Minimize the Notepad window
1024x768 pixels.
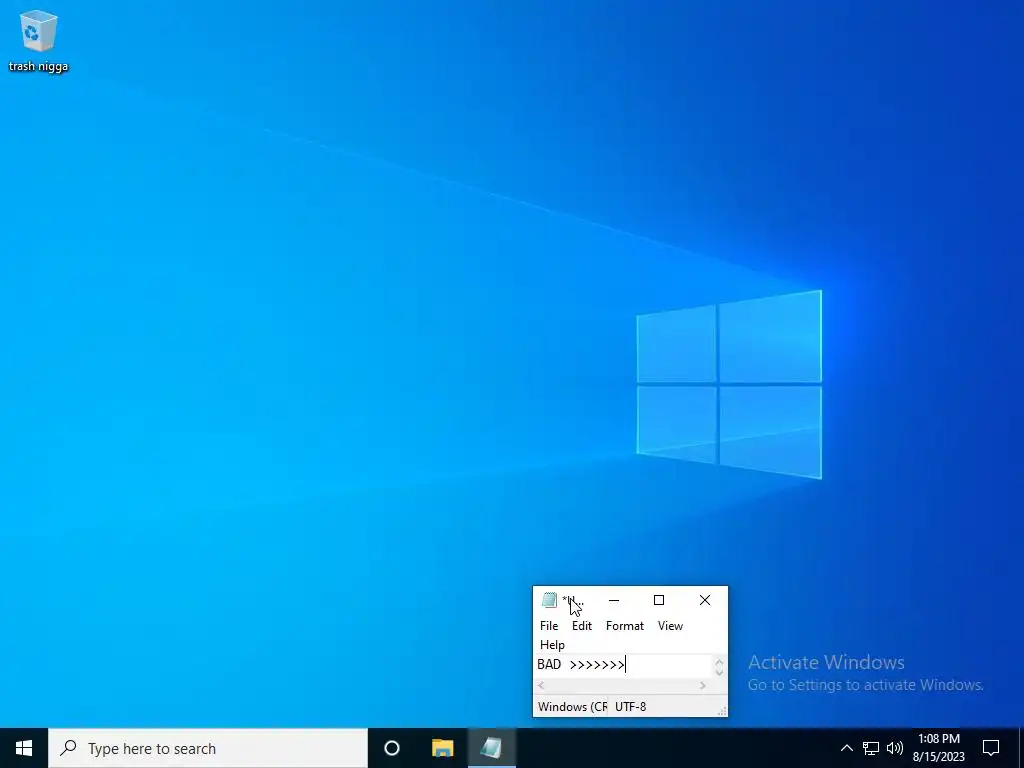click(614, 600)
